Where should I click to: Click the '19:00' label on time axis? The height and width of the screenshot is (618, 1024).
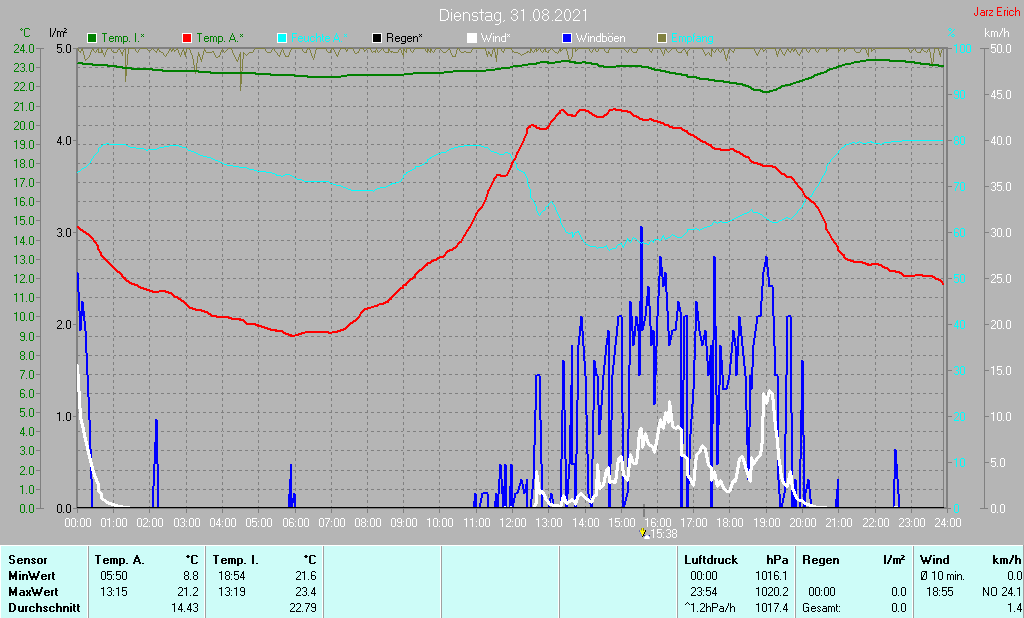tap(766, 523)
